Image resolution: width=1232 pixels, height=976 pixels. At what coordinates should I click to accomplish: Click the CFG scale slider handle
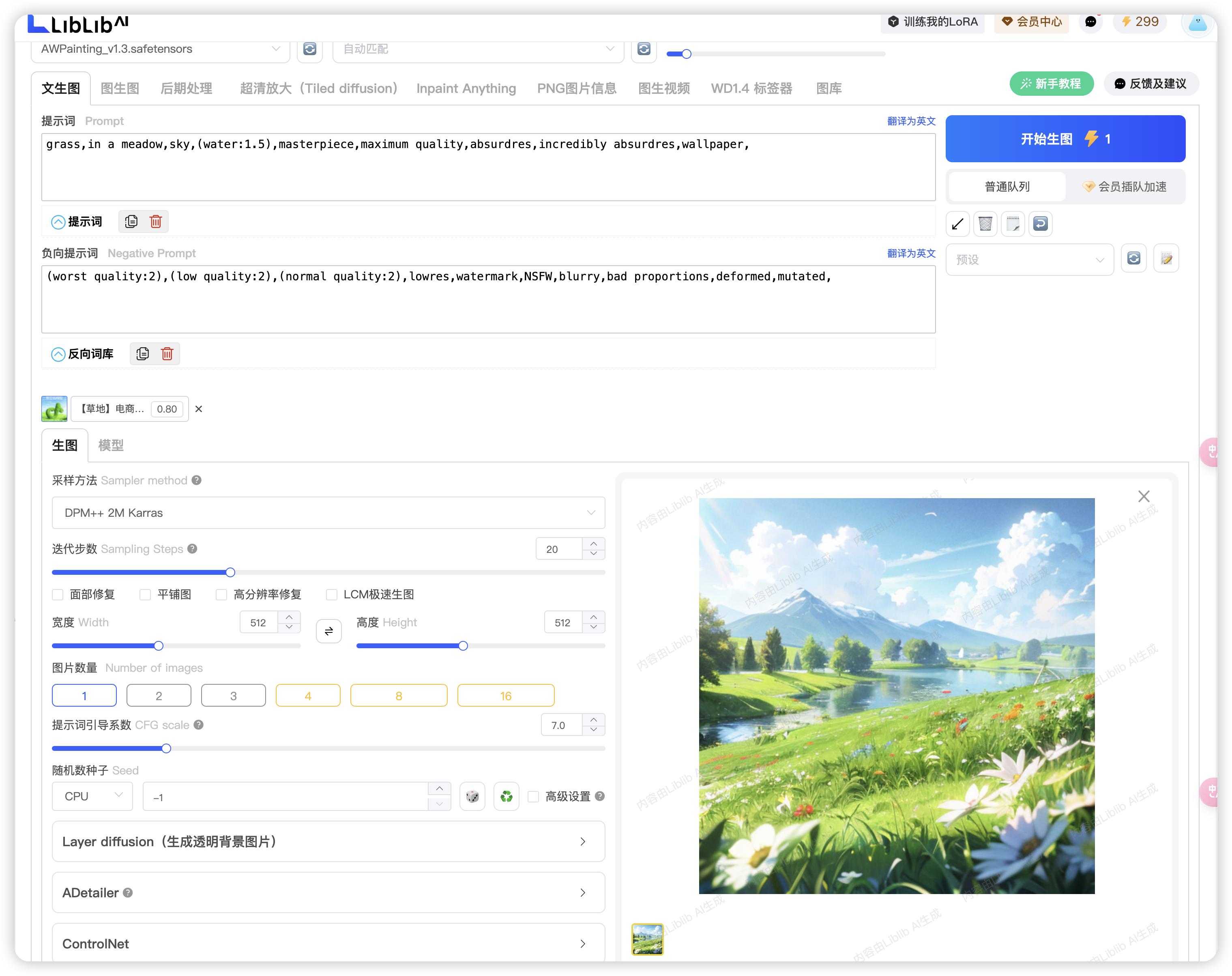click(x=166, y=748)
